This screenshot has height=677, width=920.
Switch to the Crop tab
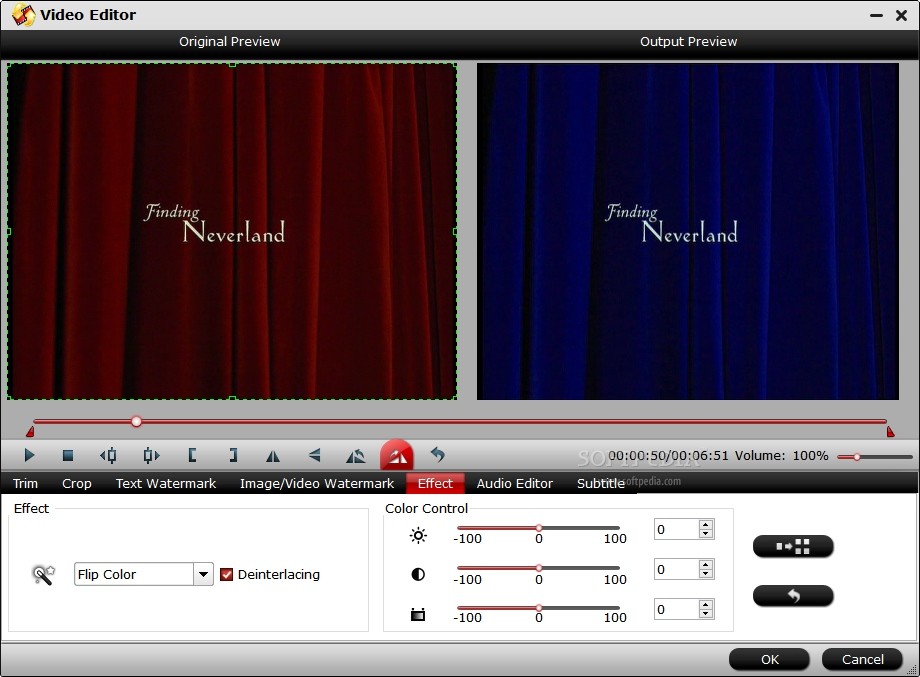[x=77, y=483]
